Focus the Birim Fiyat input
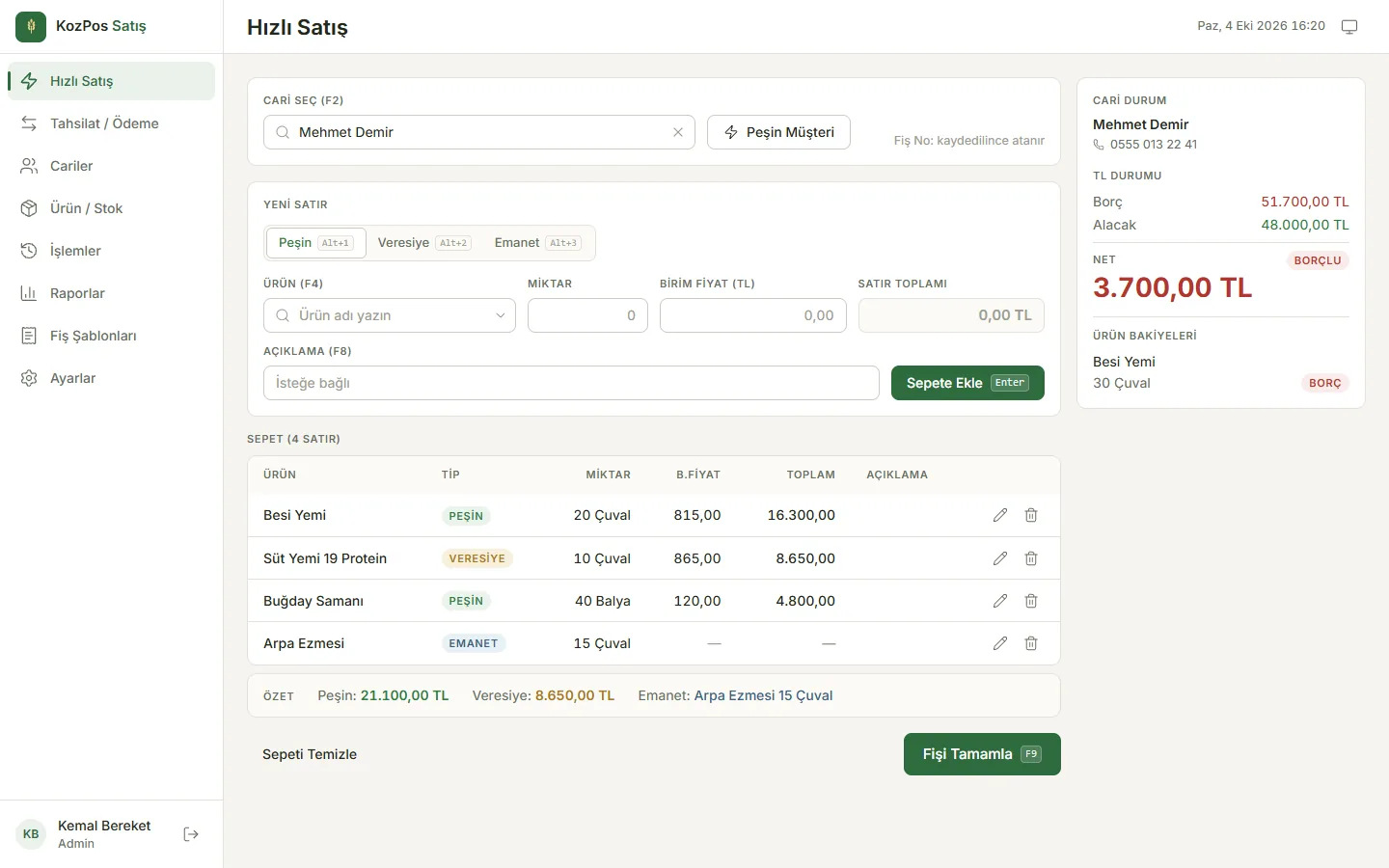Viewport: 1389px width, 868px height. click(x=753, y=315)
